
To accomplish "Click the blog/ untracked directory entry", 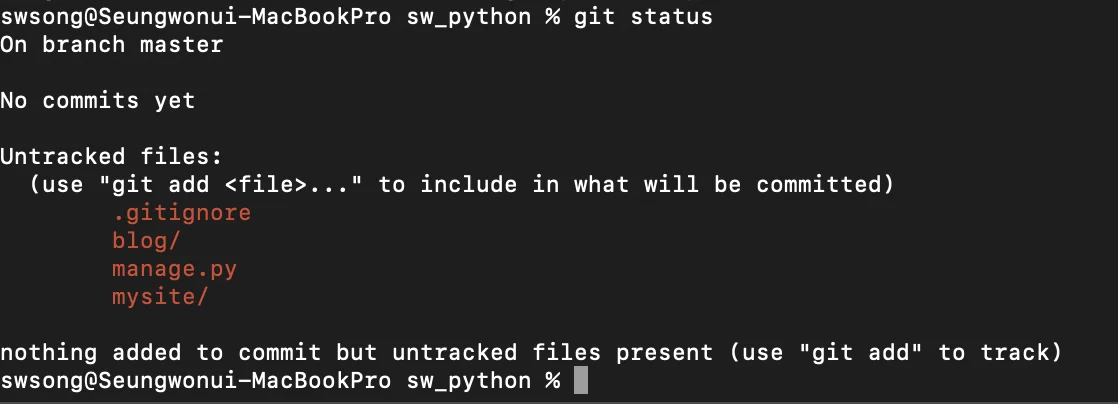I will (145, 241).
